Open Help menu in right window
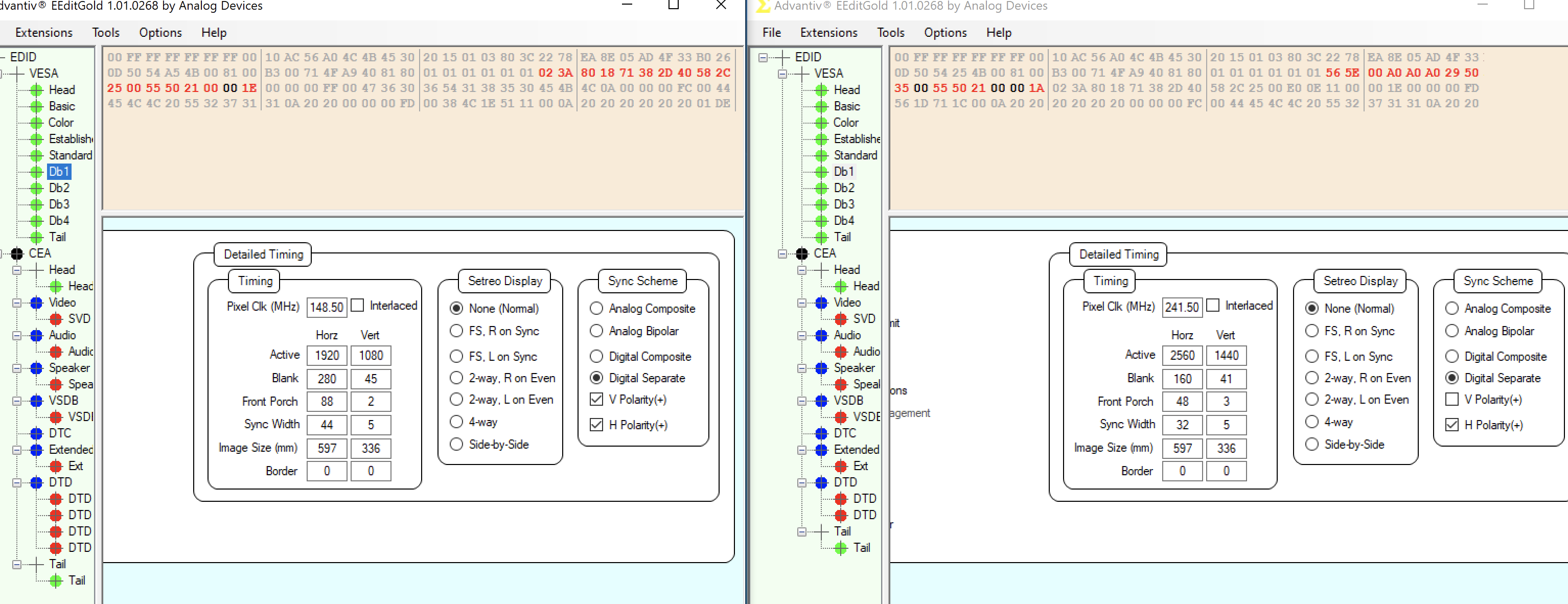 (999, 33)
